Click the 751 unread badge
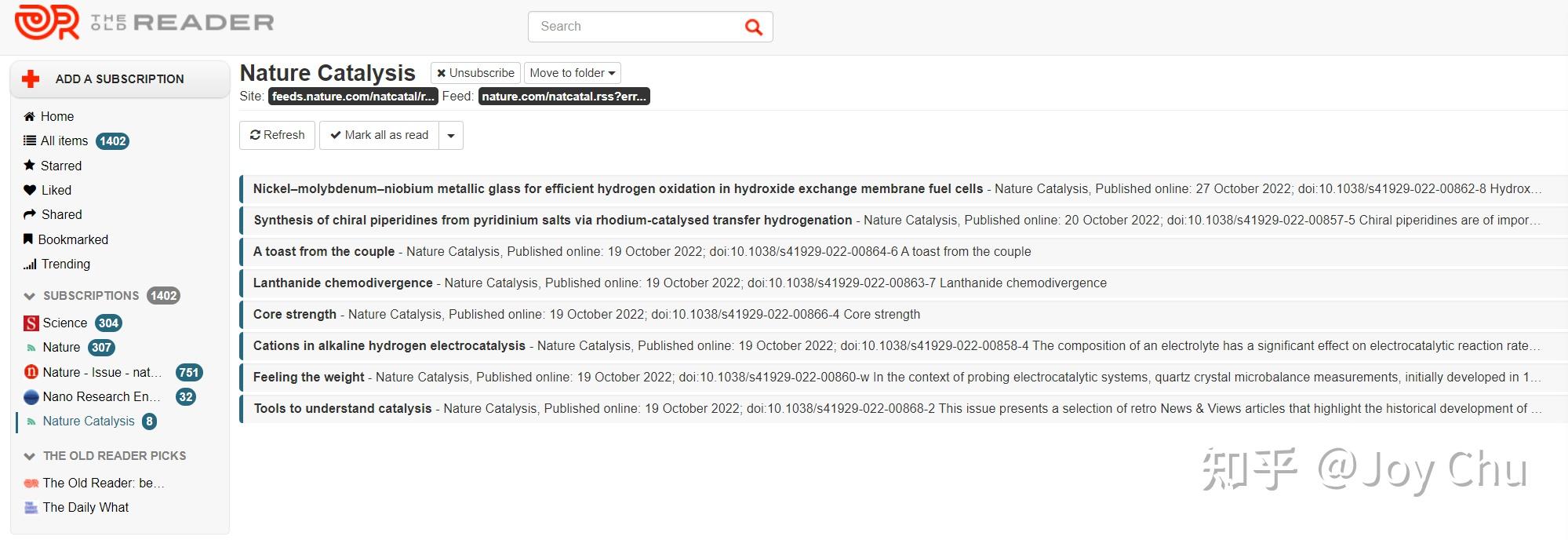Image resolution: width=1568 pixels, height=540 pixels. click(189, 372)
